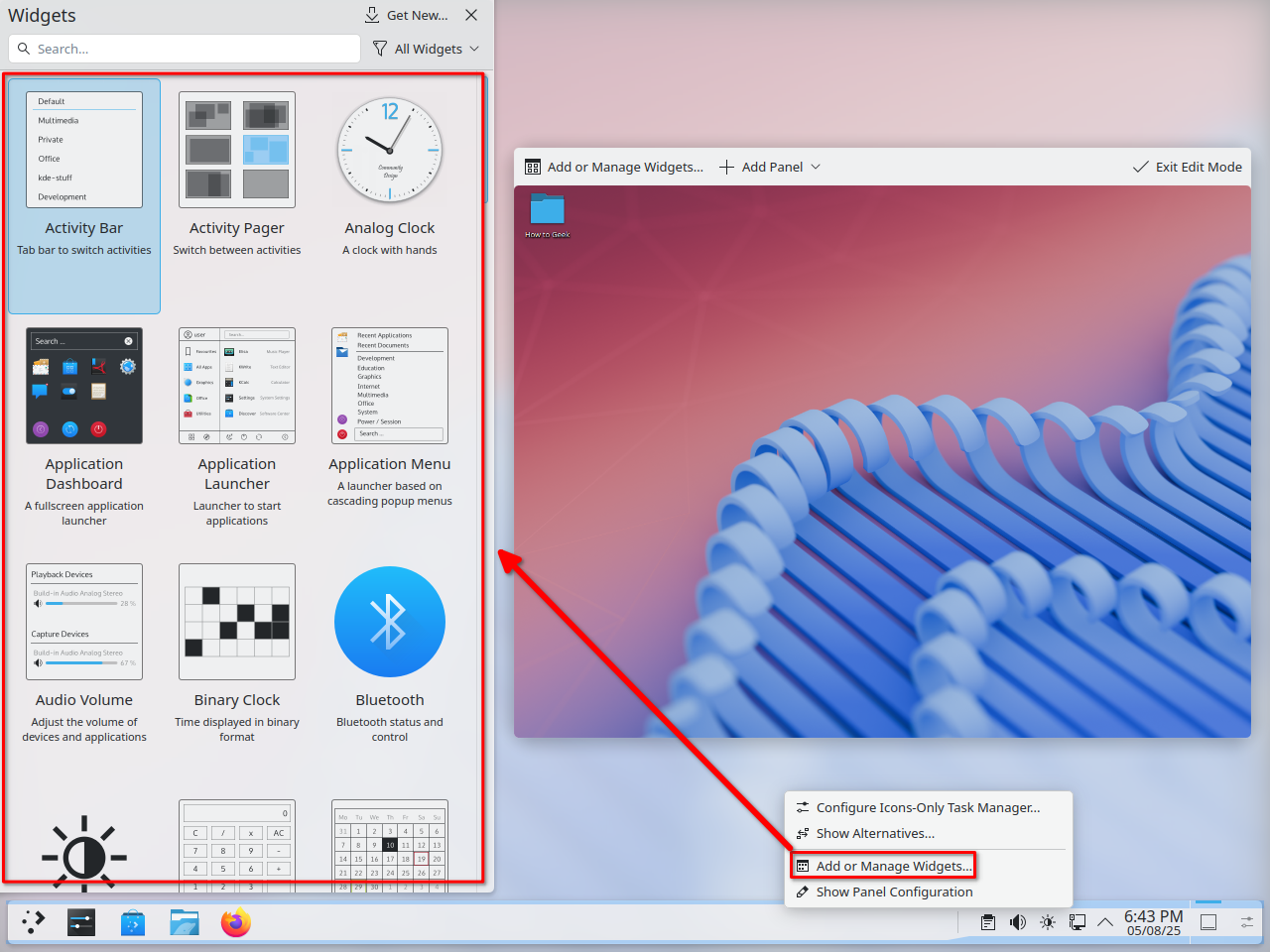Open the How to Geek desktop folder
The image size is (1270, 952).
547,212
